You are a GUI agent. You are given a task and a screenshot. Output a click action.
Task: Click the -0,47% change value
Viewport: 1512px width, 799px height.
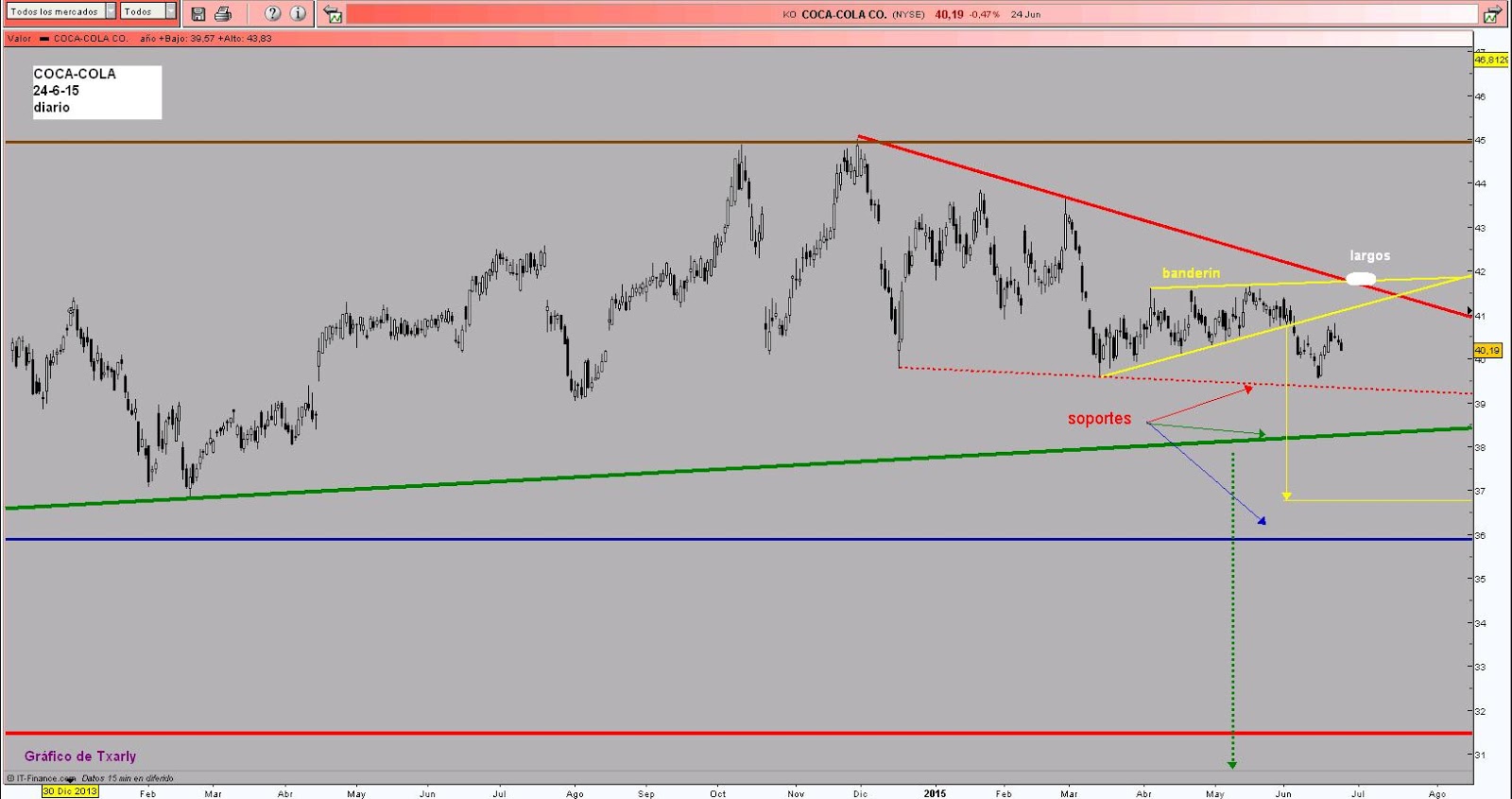pos(984,14)
